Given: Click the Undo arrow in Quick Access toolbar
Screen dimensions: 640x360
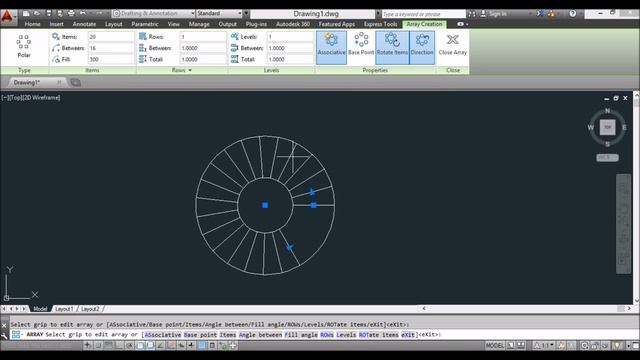Looking at the screenshot, I should pyautogui.click(x=82, y=13).
